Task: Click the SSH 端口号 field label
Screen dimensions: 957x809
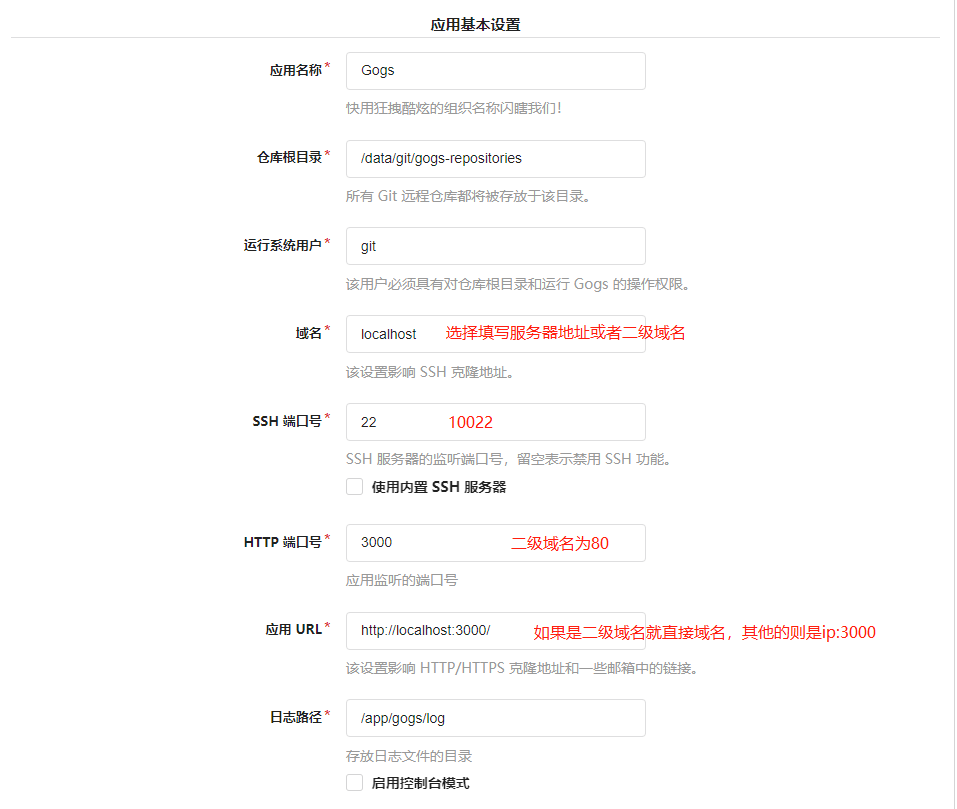Action: [x=287, y=422]
